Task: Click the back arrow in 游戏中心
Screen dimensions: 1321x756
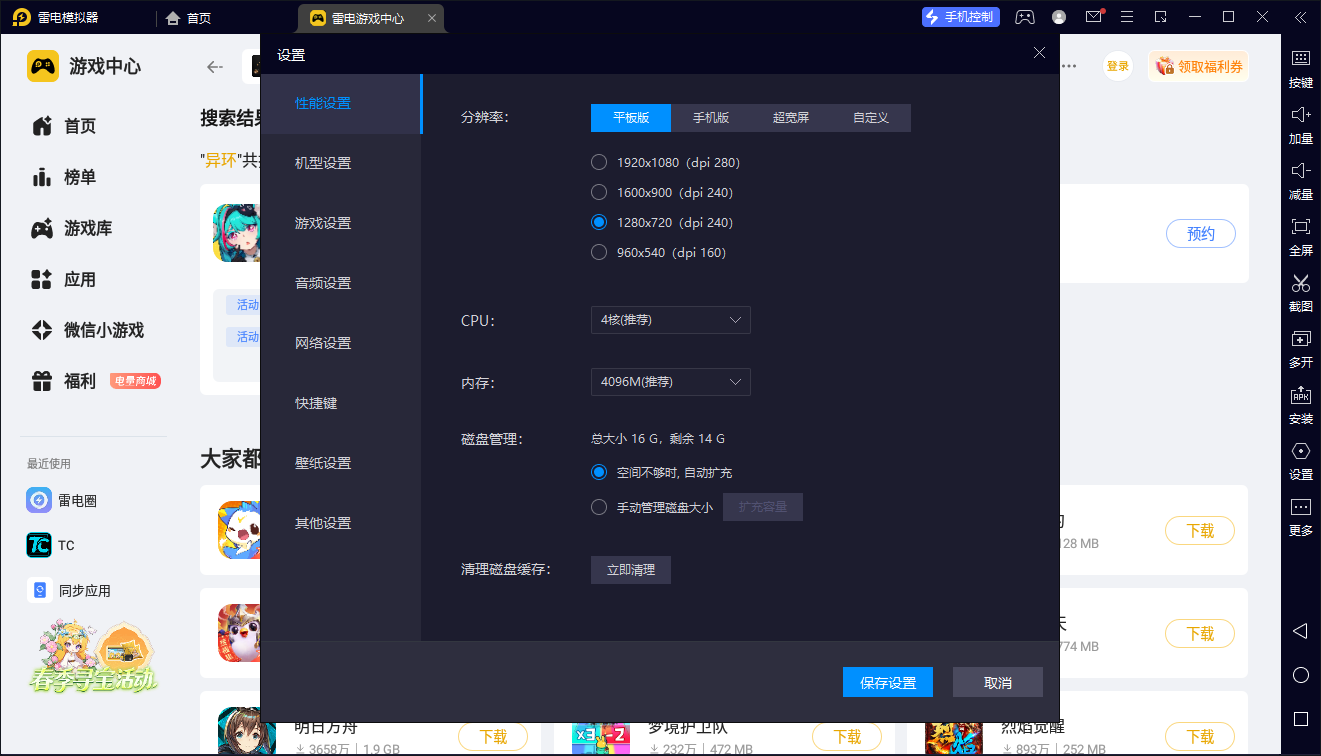Action: pyautogui.click(x=214, y=67)
